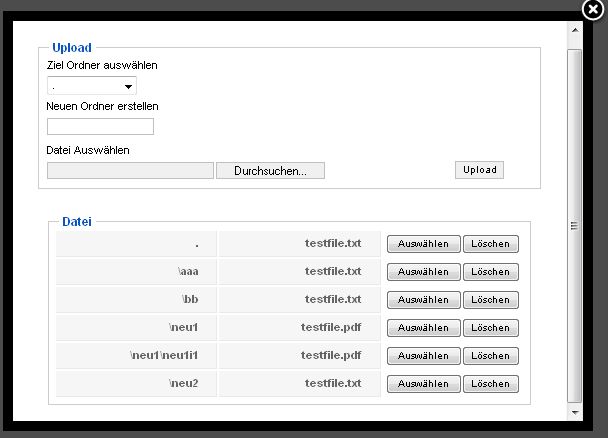Screen dimensions: 608x438
Task: Click testfile.txt filename in \neu2 row
Action: pos(333,383)
